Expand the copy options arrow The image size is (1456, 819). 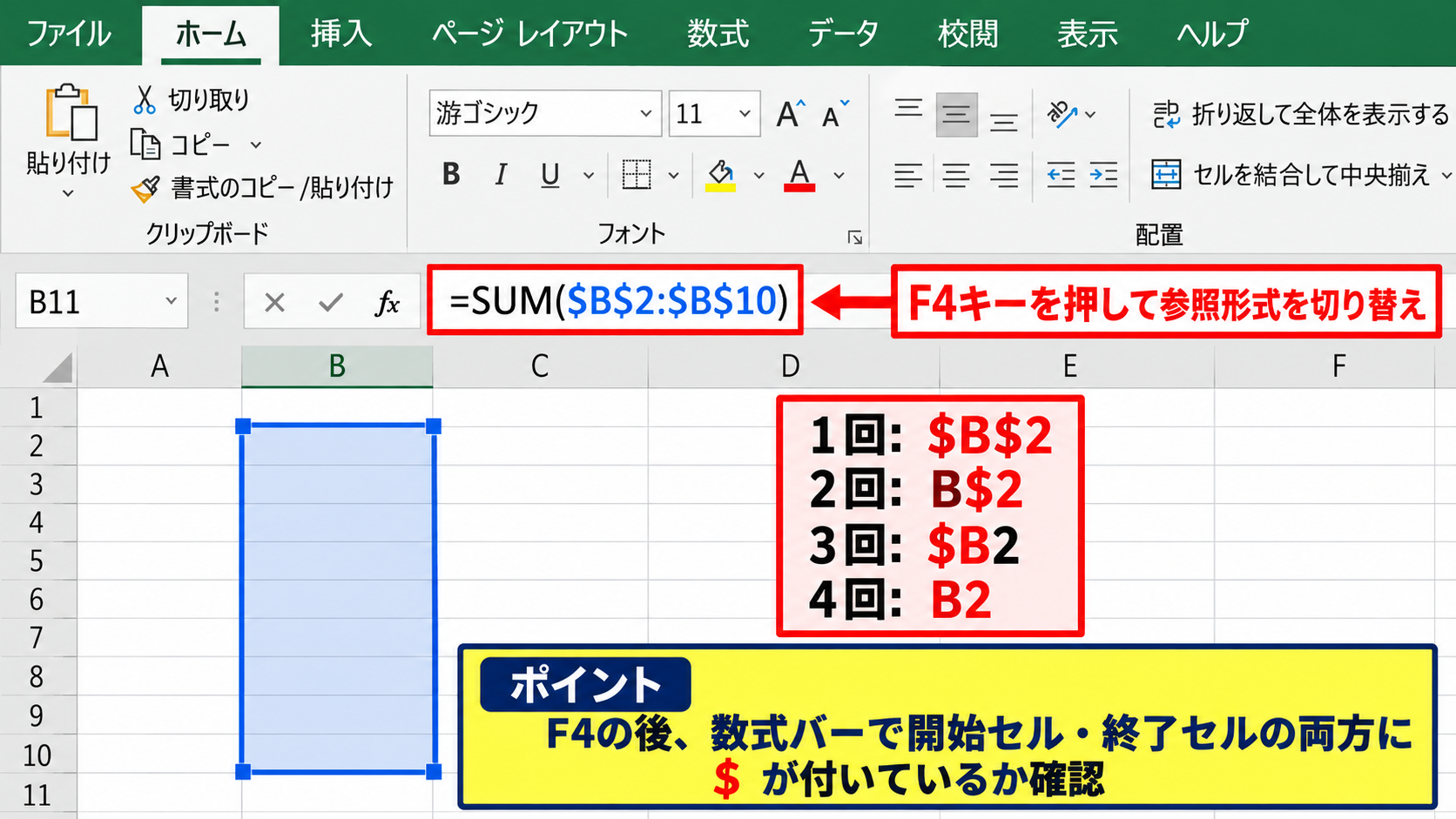[256, 144]
